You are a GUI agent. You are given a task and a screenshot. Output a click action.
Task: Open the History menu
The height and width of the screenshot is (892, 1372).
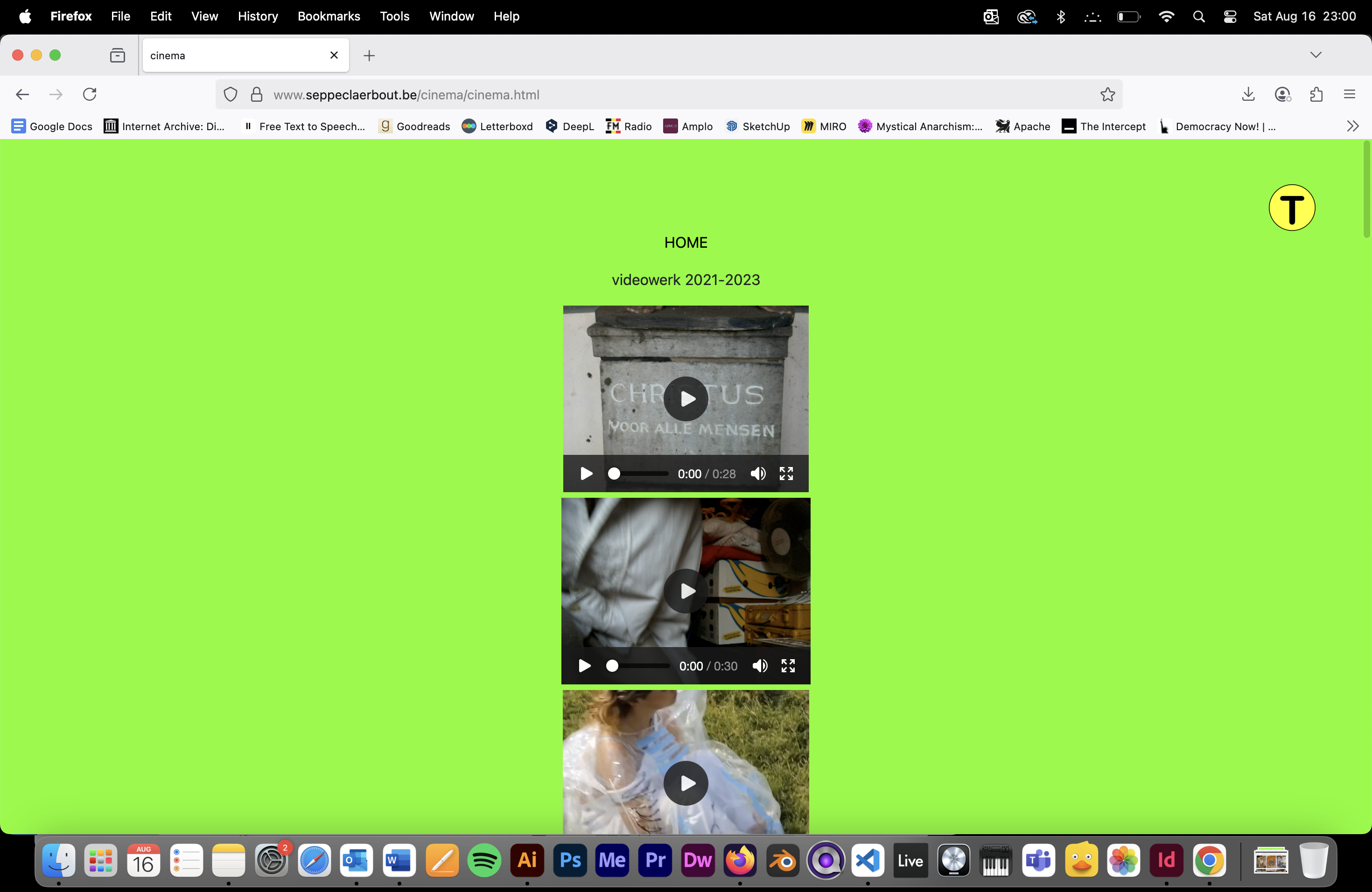click(x=258, y=16)
